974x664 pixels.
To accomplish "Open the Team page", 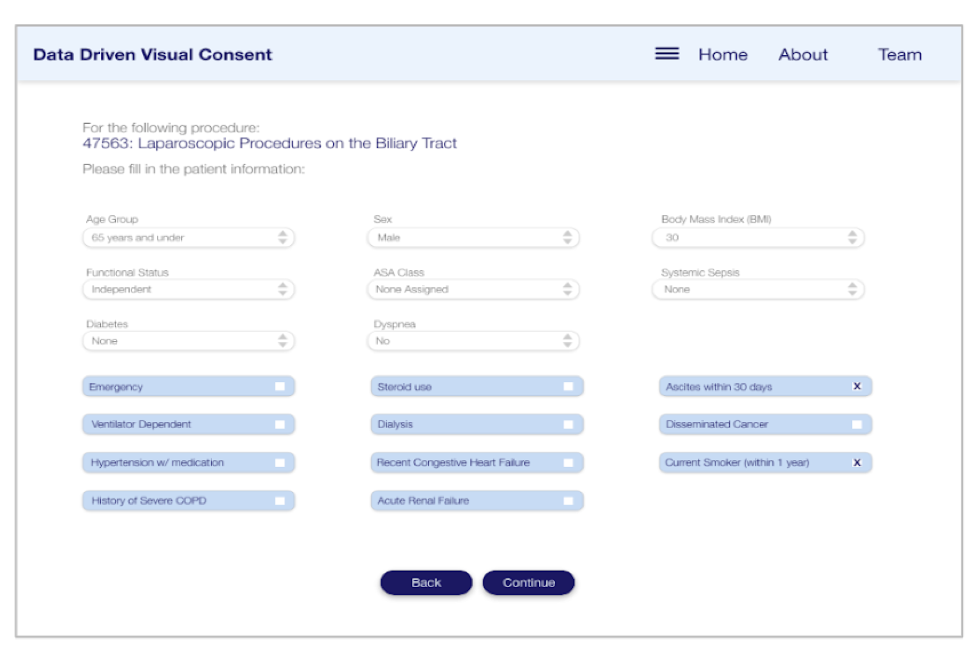I will tap(899, 55).
